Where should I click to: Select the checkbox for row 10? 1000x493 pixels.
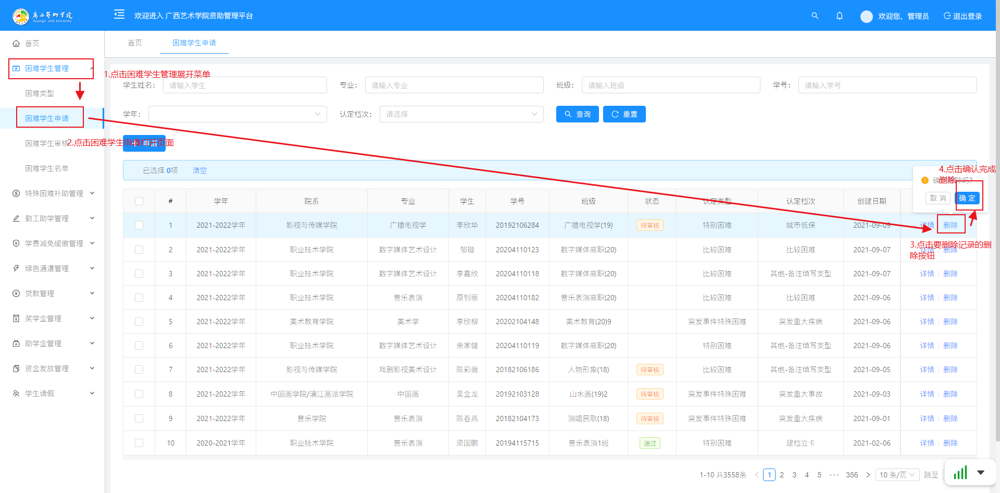pyautogui.click(x=139, y=443)
